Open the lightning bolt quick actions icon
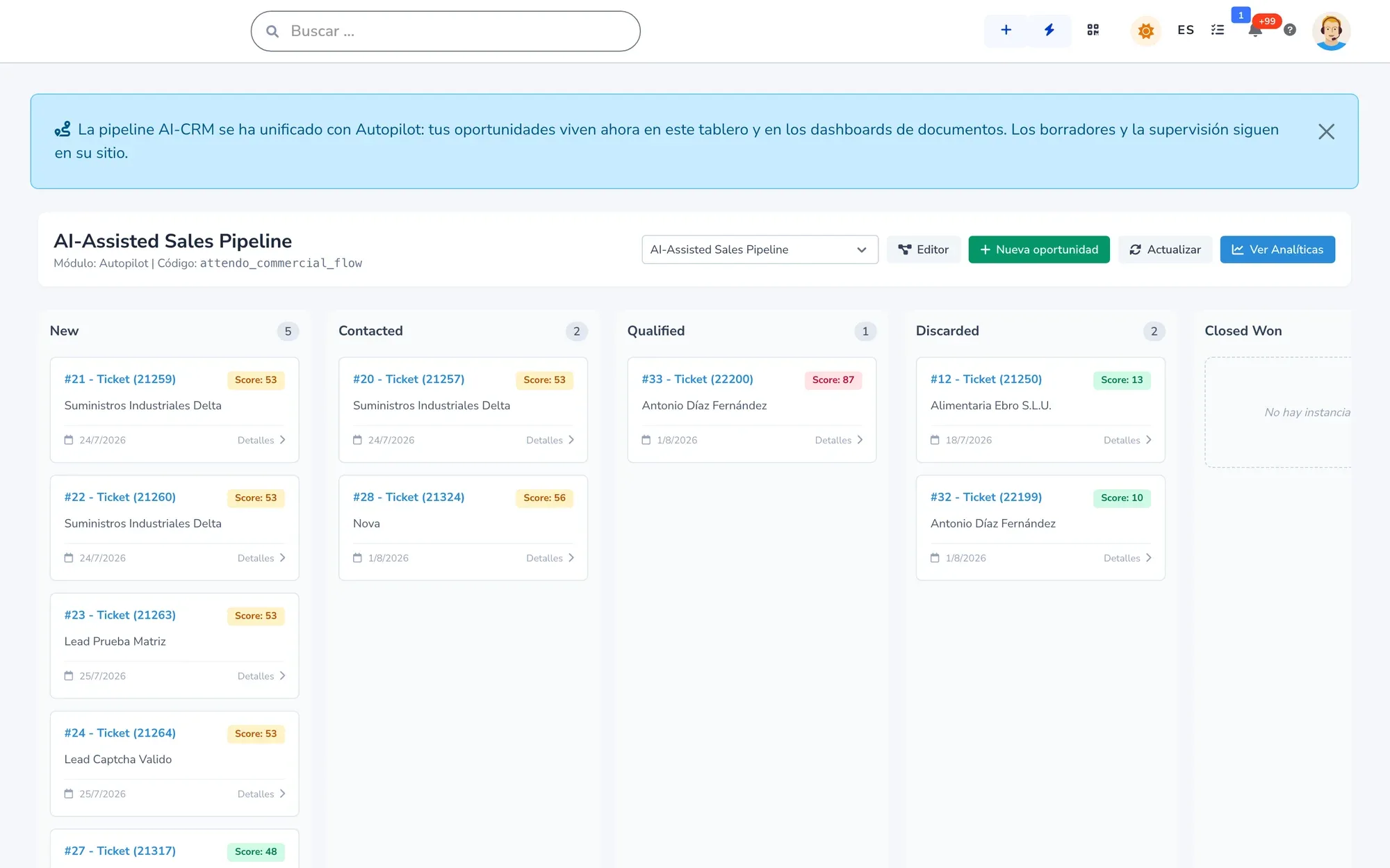The height and width of the screenshot is (868, 1390). (1049, 30)
